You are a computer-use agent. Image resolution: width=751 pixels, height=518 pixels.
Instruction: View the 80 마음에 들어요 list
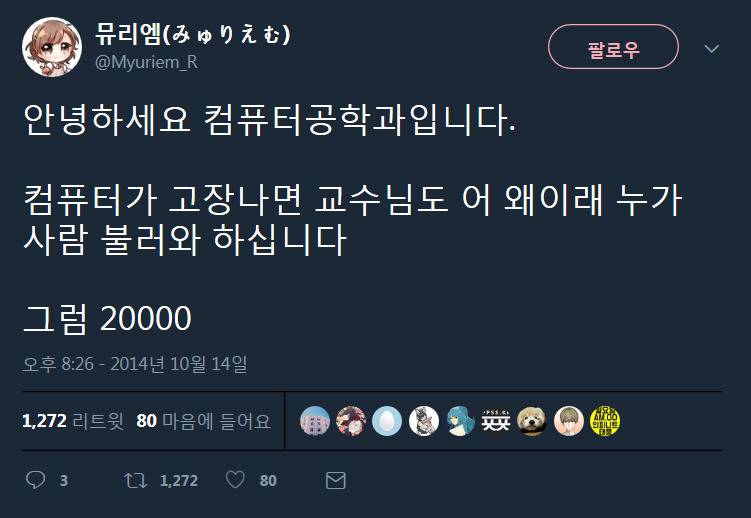204,421
